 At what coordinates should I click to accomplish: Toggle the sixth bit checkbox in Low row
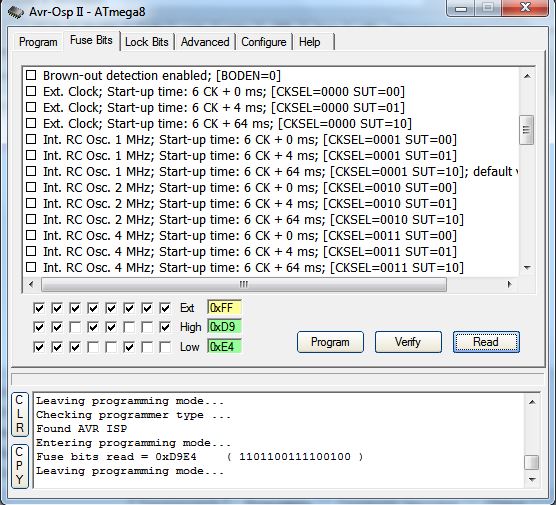click(129, 347)
